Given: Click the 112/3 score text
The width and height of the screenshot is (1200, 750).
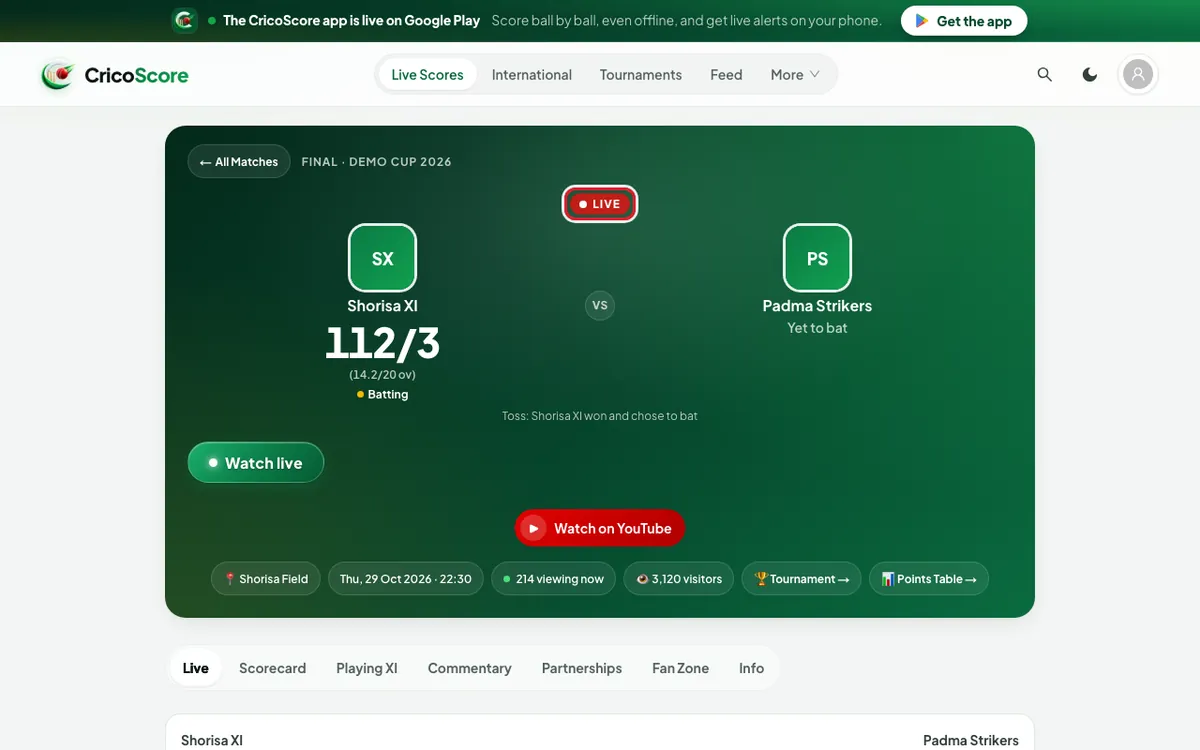Looking at the screenshot, I should (x=382, y=343).
